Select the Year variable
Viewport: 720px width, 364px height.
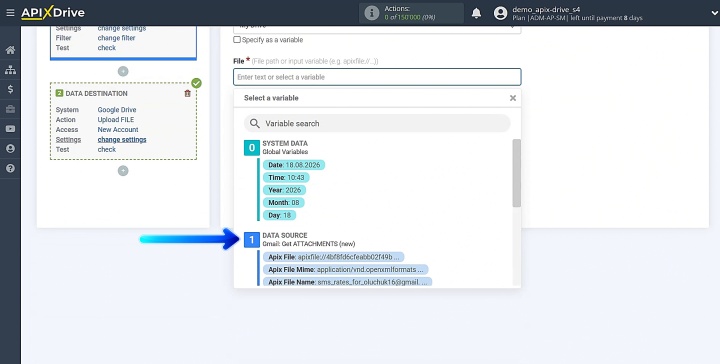[285, 190]
